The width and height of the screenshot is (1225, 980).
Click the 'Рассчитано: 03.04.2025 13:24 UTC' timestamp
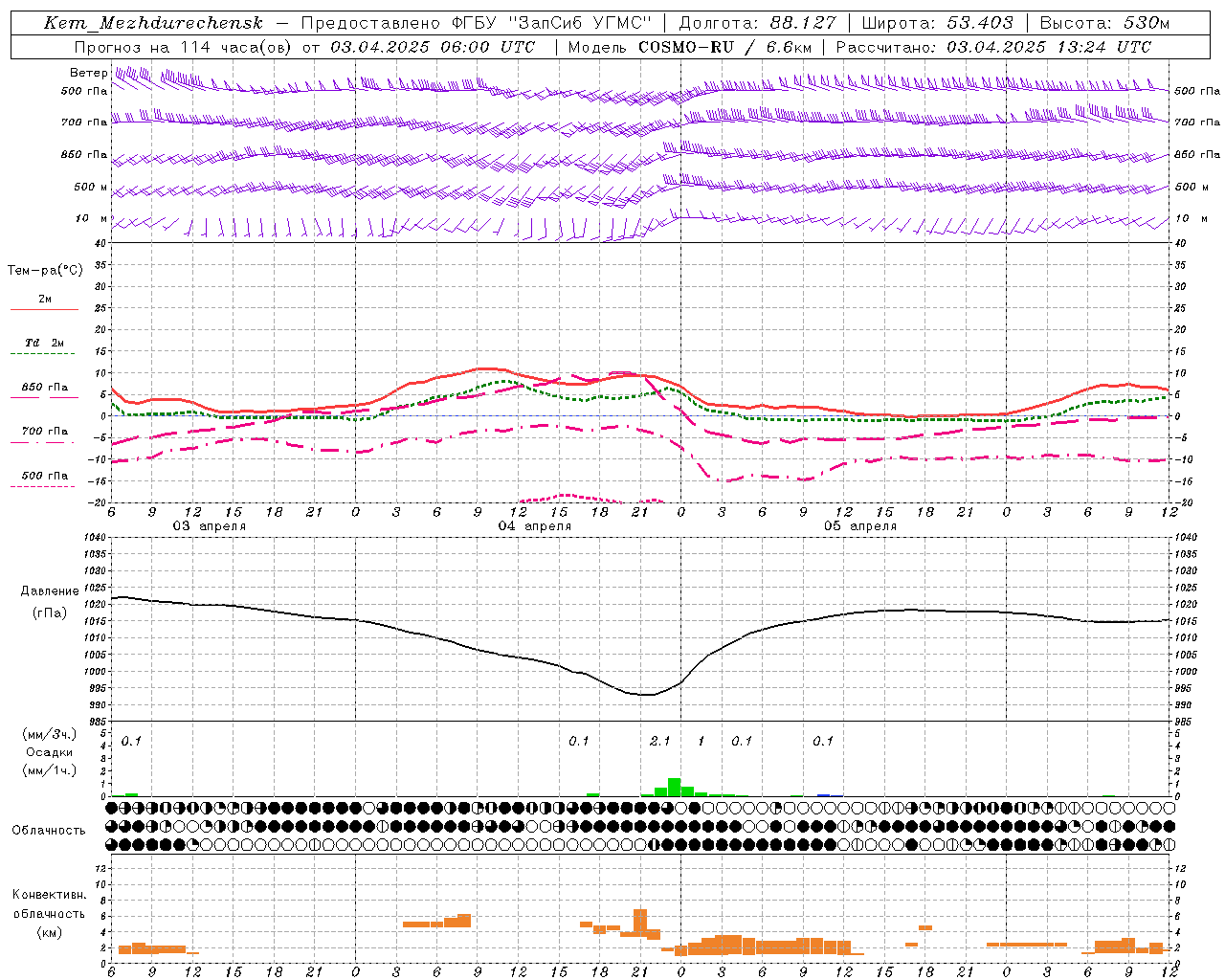[993, 47]
